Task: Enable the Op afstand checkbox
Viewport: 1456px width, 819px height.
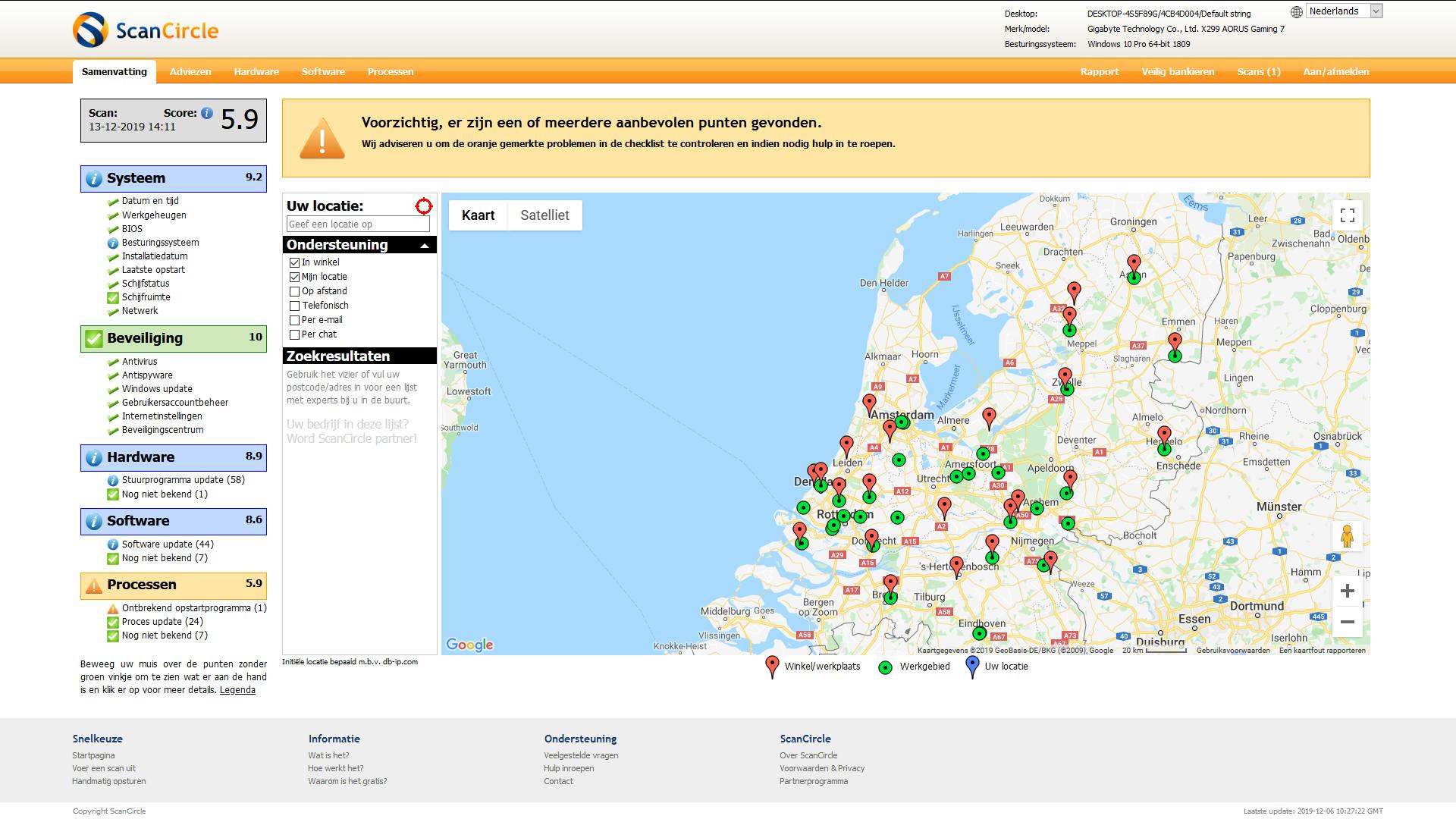Action: (295, 291)
